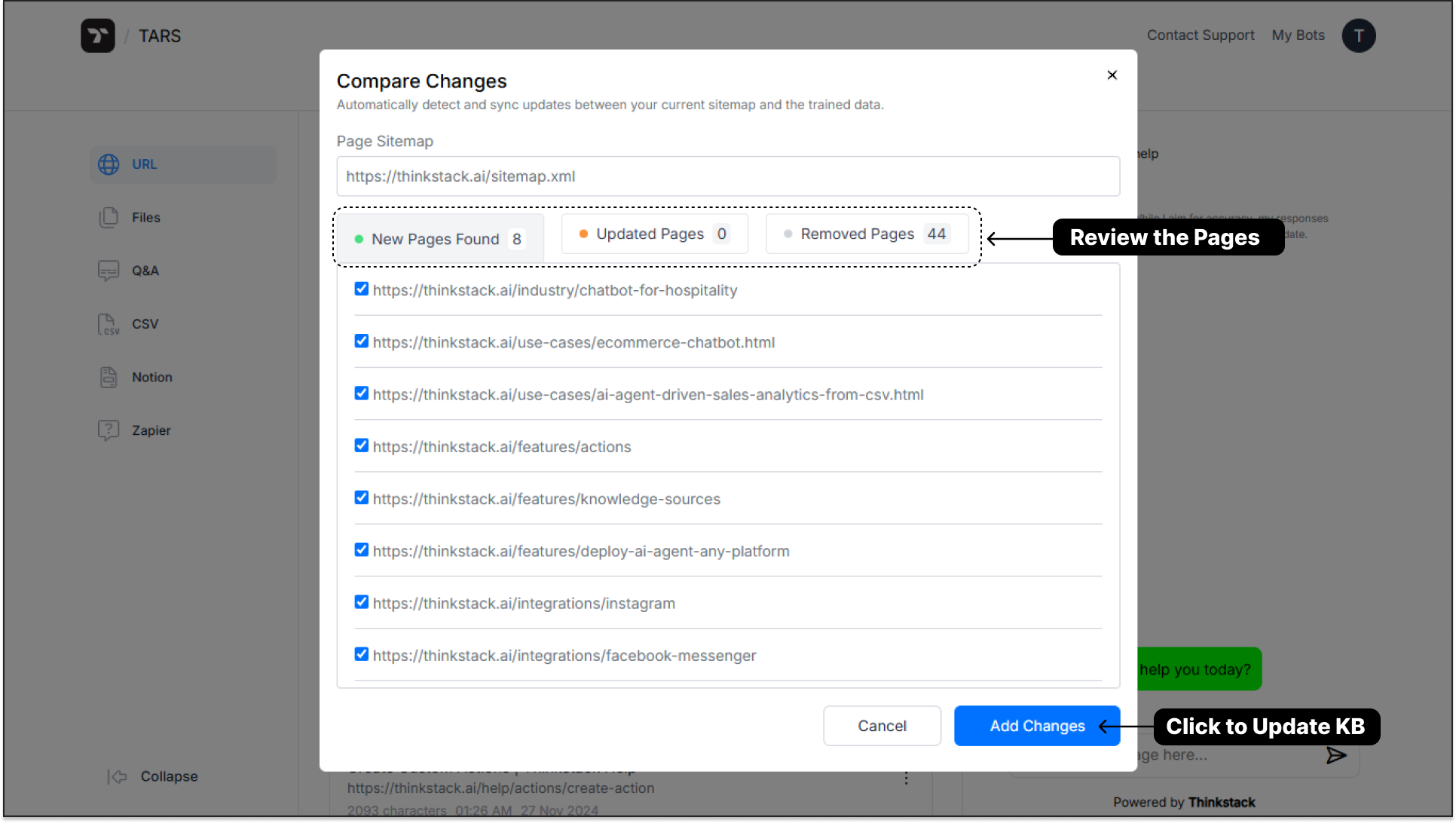Click the Compare Changes dialog title
The width and height of the screenshot is (1456, 823).
(421, 81)
